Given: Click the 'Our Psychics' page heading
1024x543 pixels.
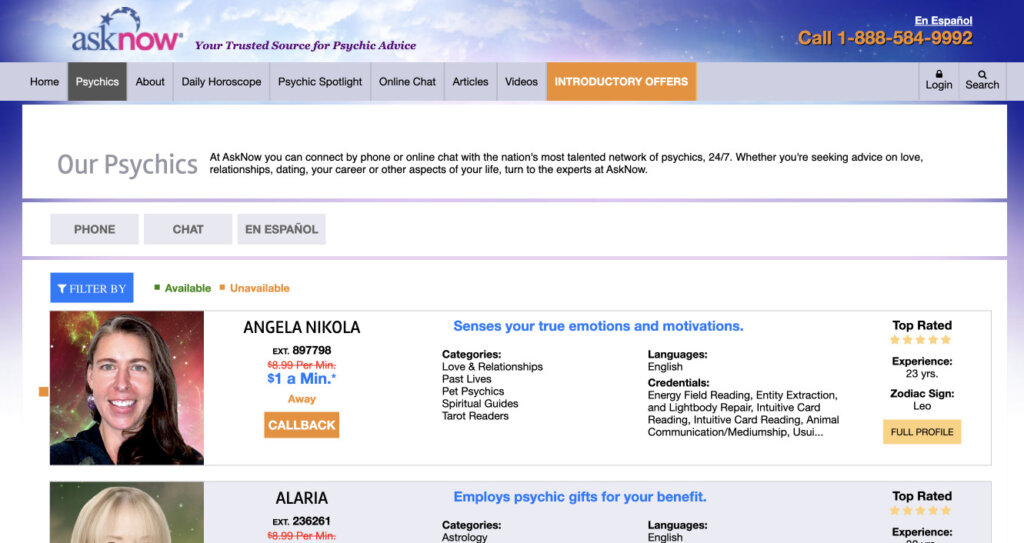Looking at the screenshot, I should coord(127,165).
